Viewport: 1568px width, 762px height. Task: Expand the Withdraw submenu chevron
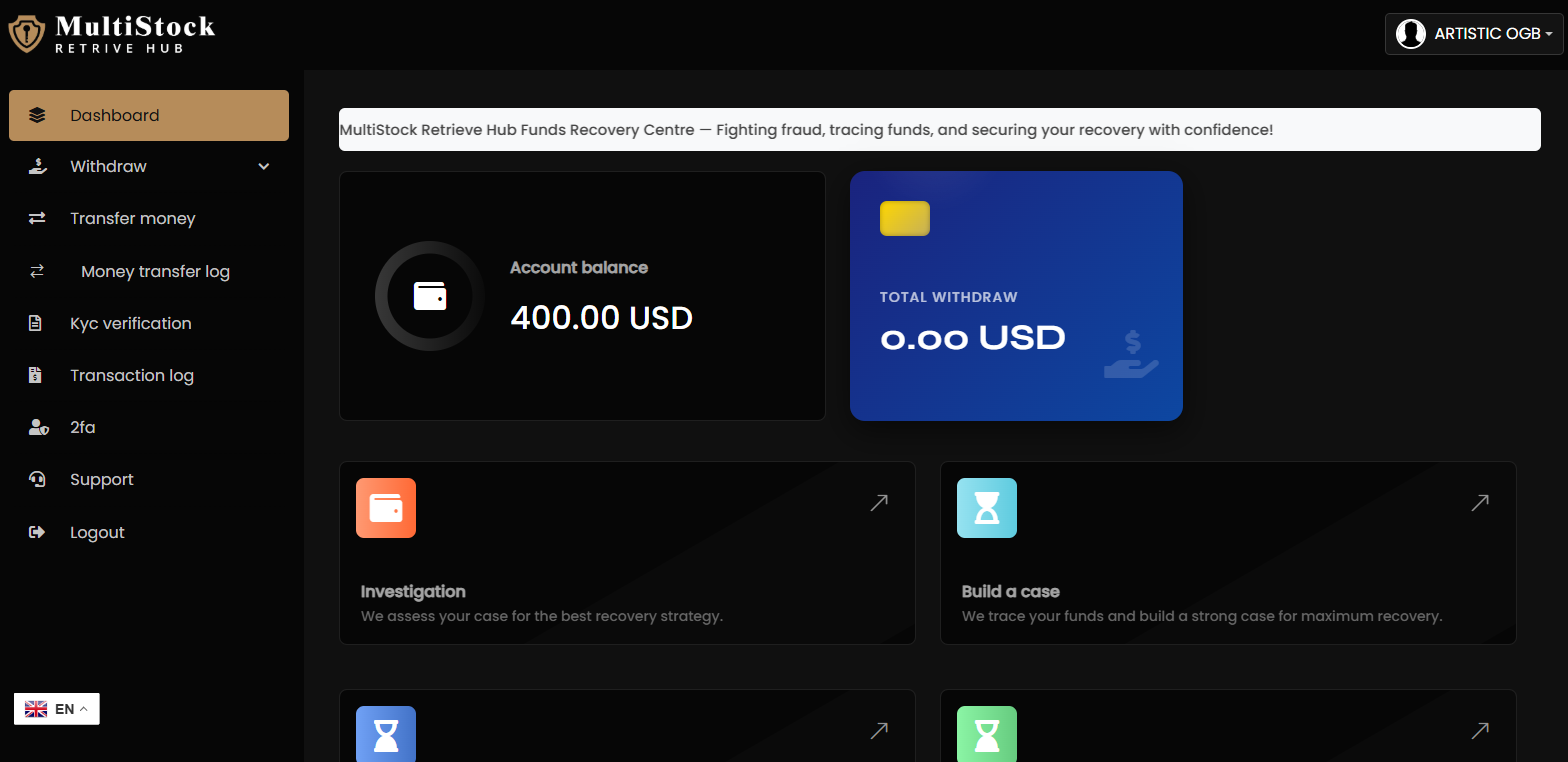264,167
